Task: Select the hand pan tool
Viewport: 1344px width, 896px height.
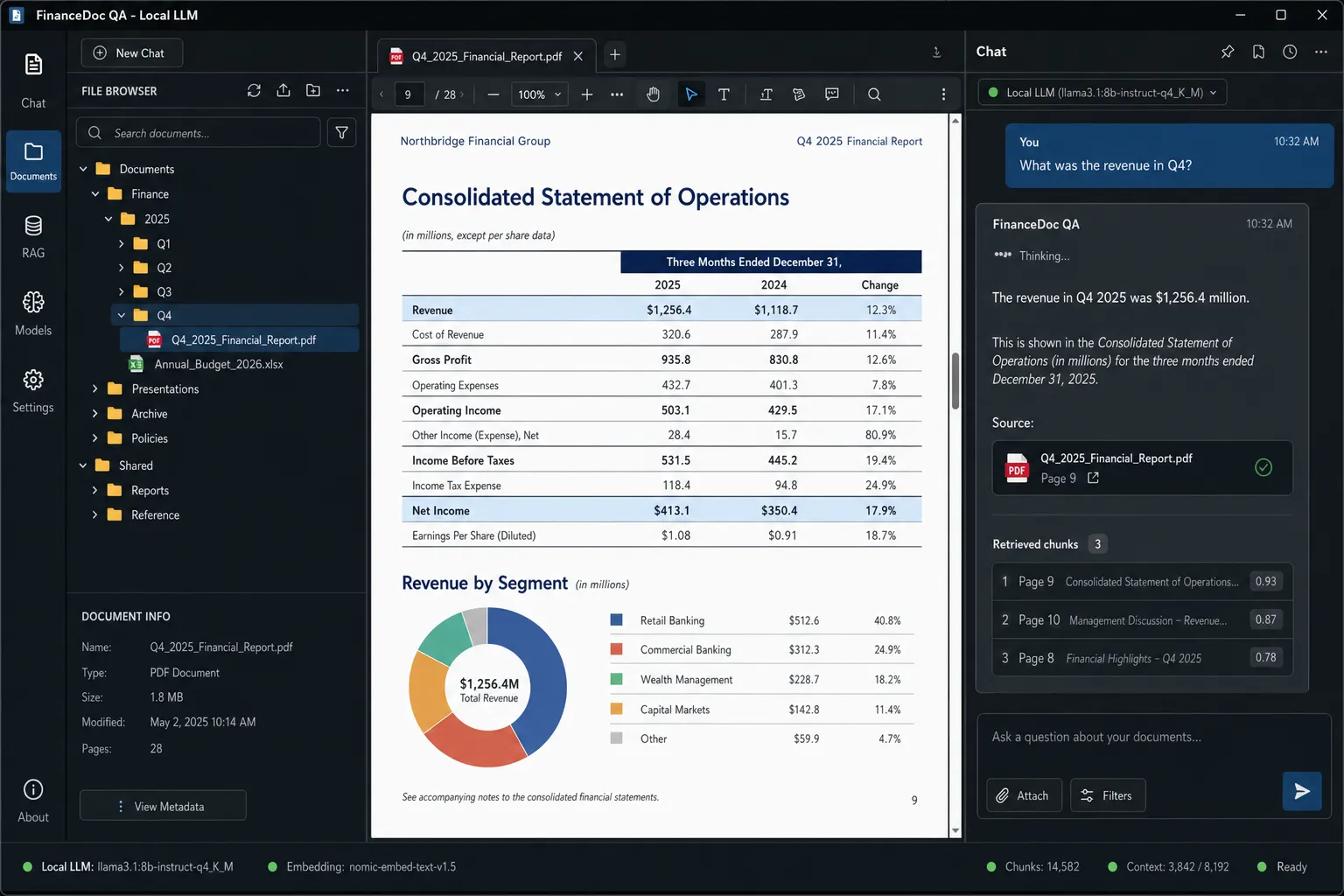Action: click(653, 94)
